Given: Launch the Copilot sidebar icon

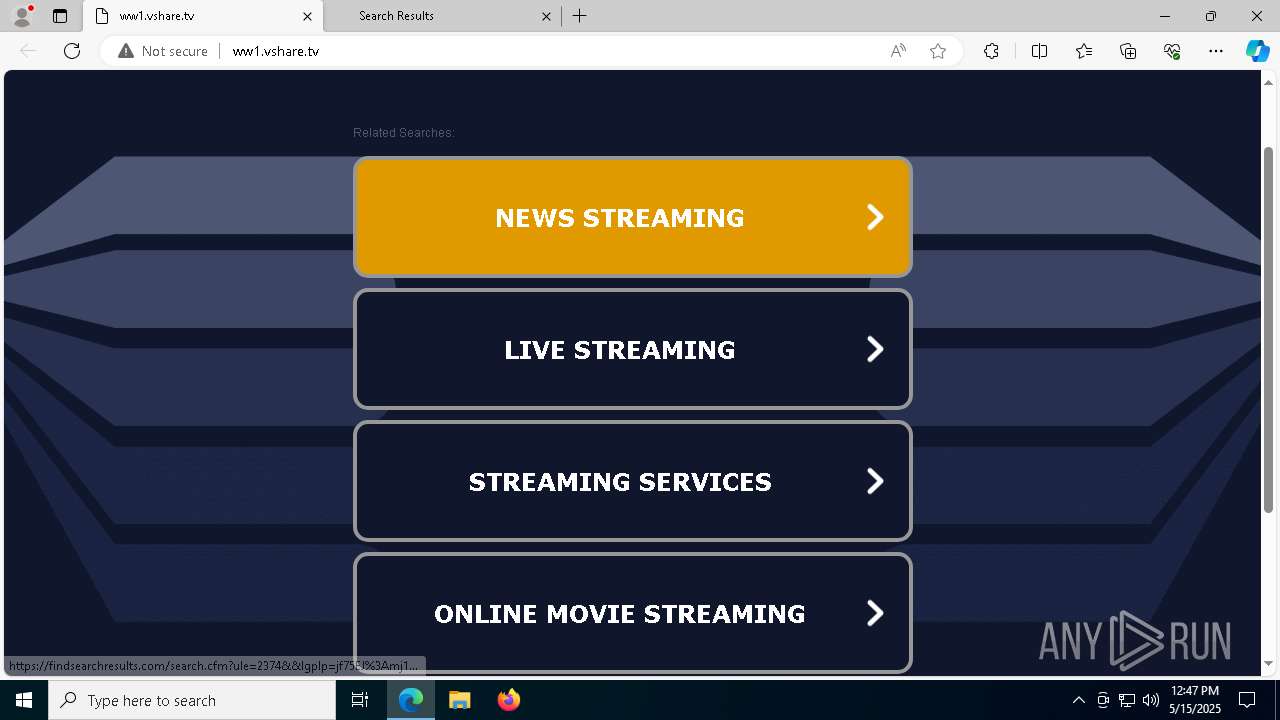Looking at the screenshot, I should [1257, 51].
